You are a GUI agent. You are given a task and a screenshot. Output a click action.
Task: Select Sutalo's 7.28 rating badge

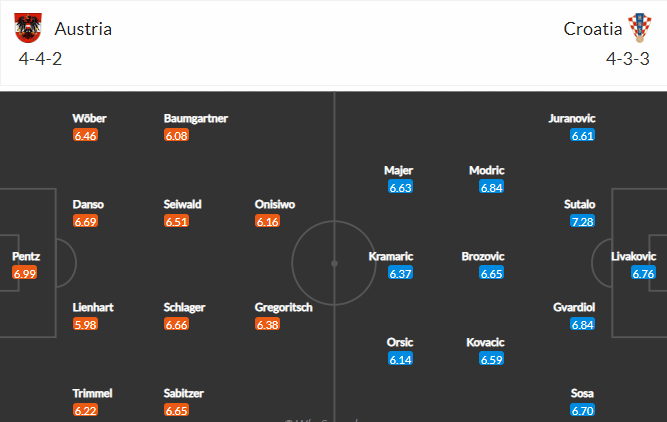click(x=582, y=221)
